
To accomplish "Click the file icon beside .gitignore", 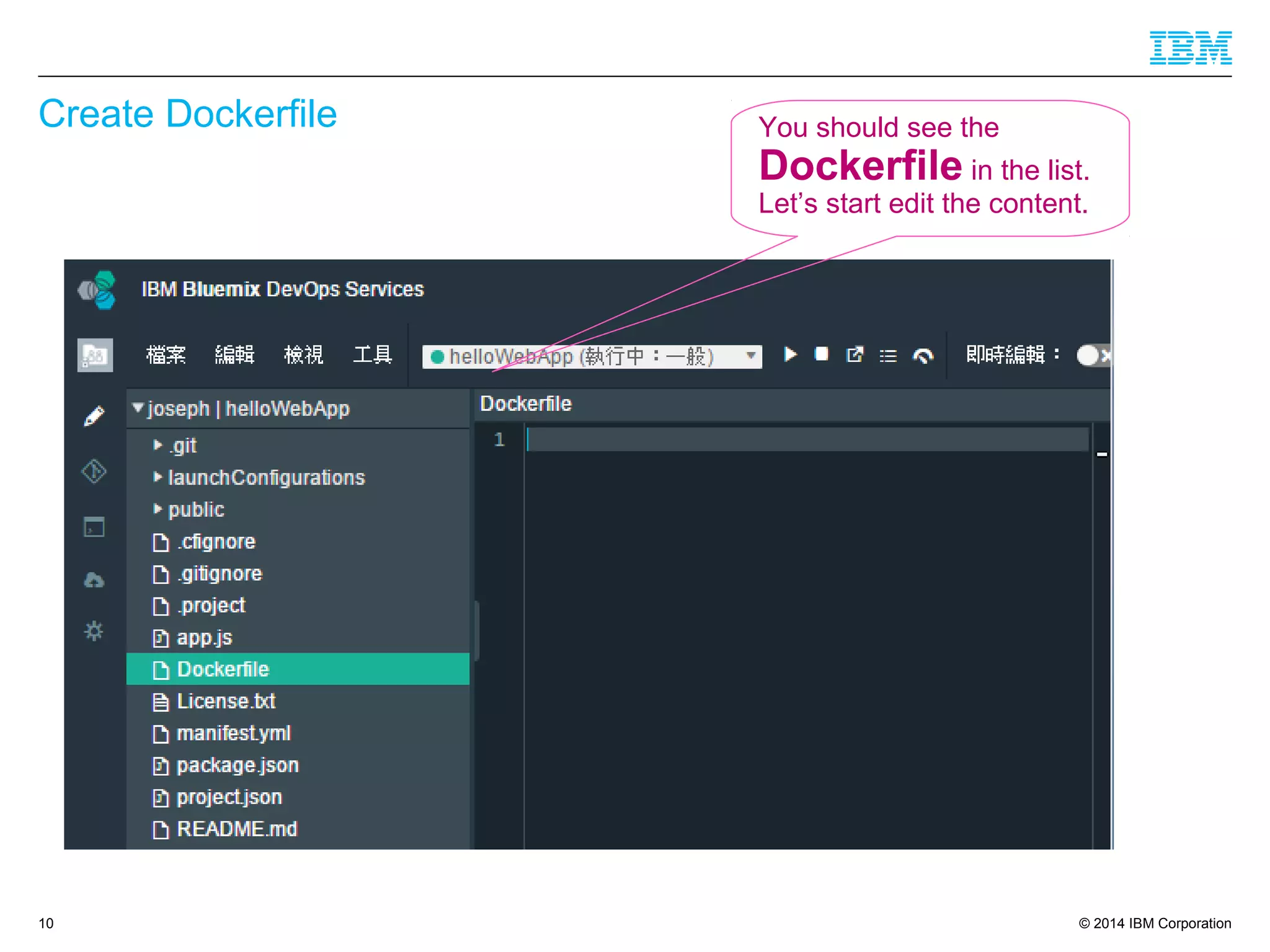I will tap(161, 575).
